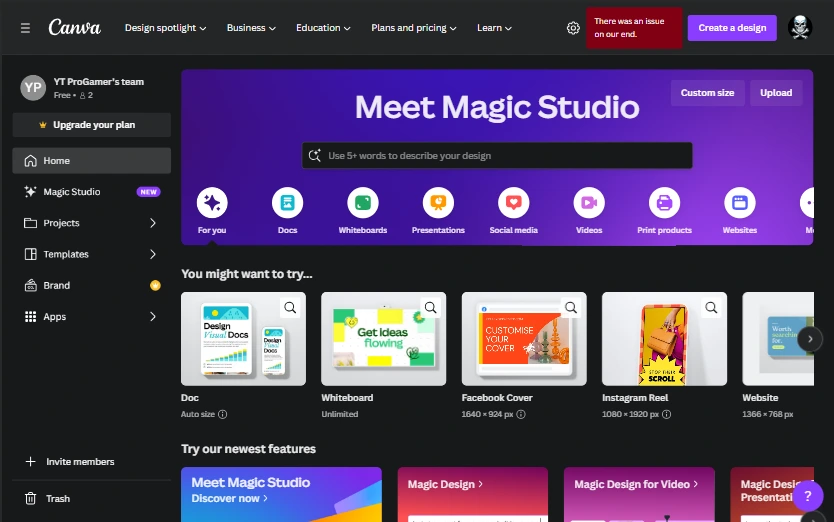Select the Whiteboards category icon

(363, 203)
